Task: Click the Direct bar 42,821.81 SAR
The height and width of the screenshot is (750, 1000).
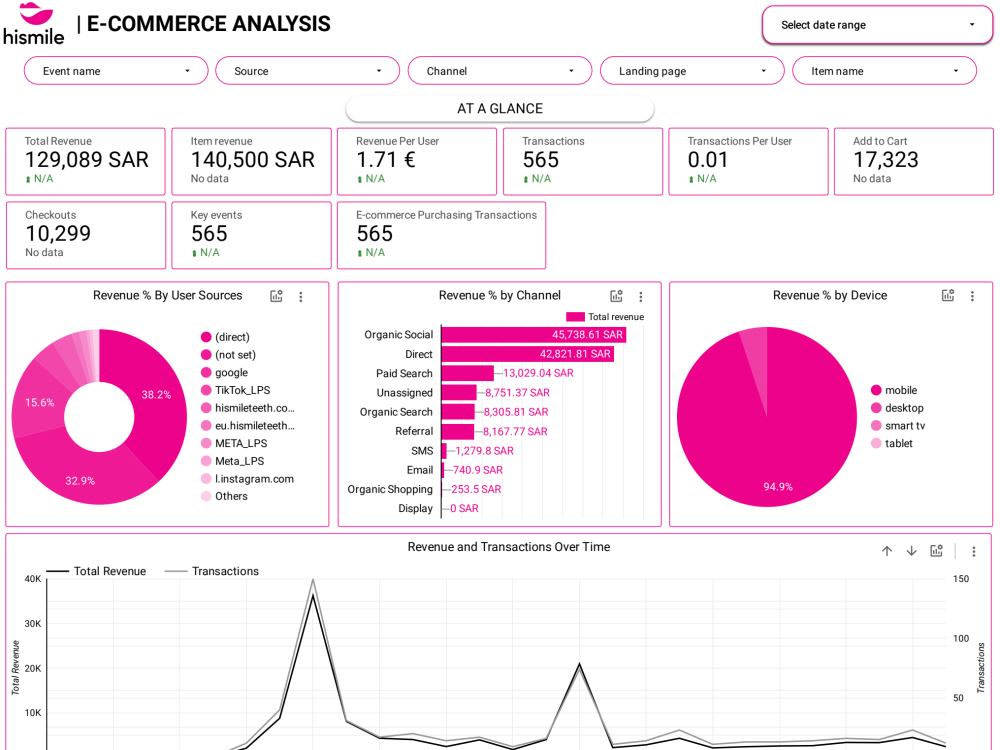Action: click(x=527, y=354)
